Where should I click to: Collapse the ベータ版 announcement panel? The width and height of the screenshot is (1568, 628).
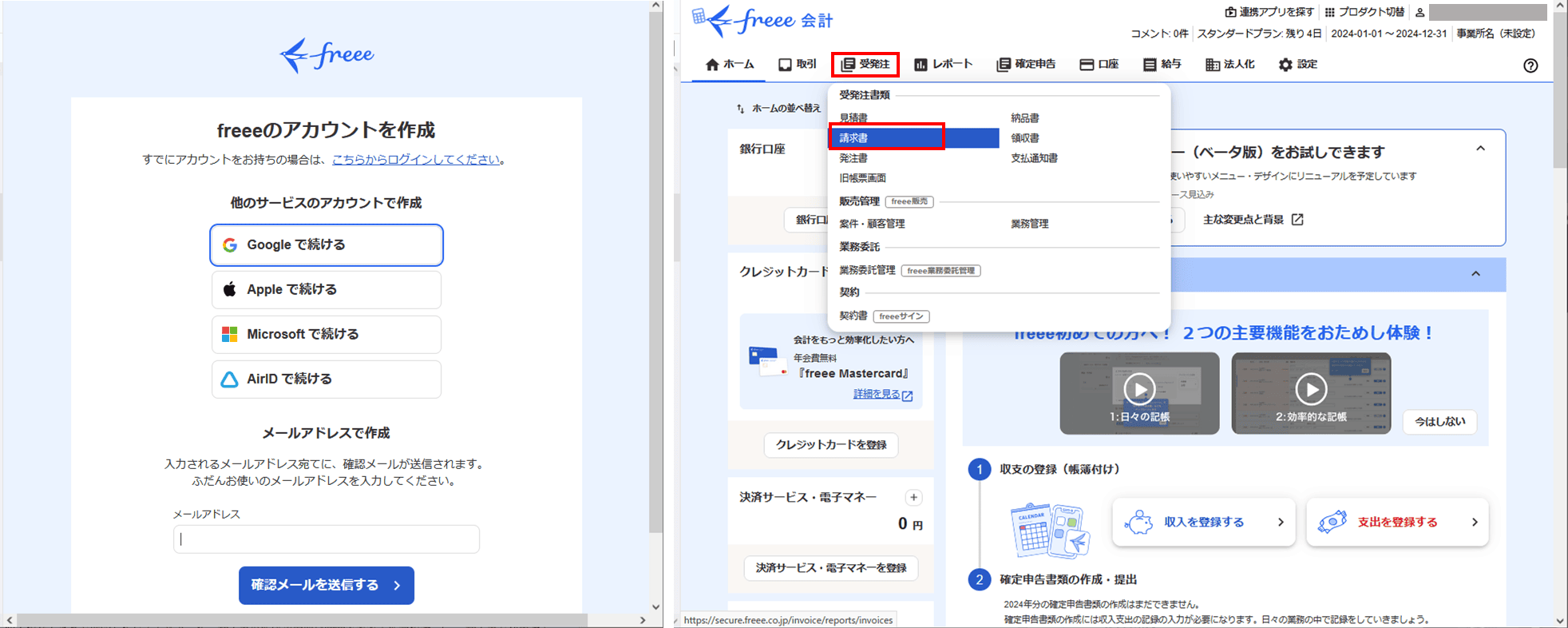pyautogui.click(x=1480, y=149)
